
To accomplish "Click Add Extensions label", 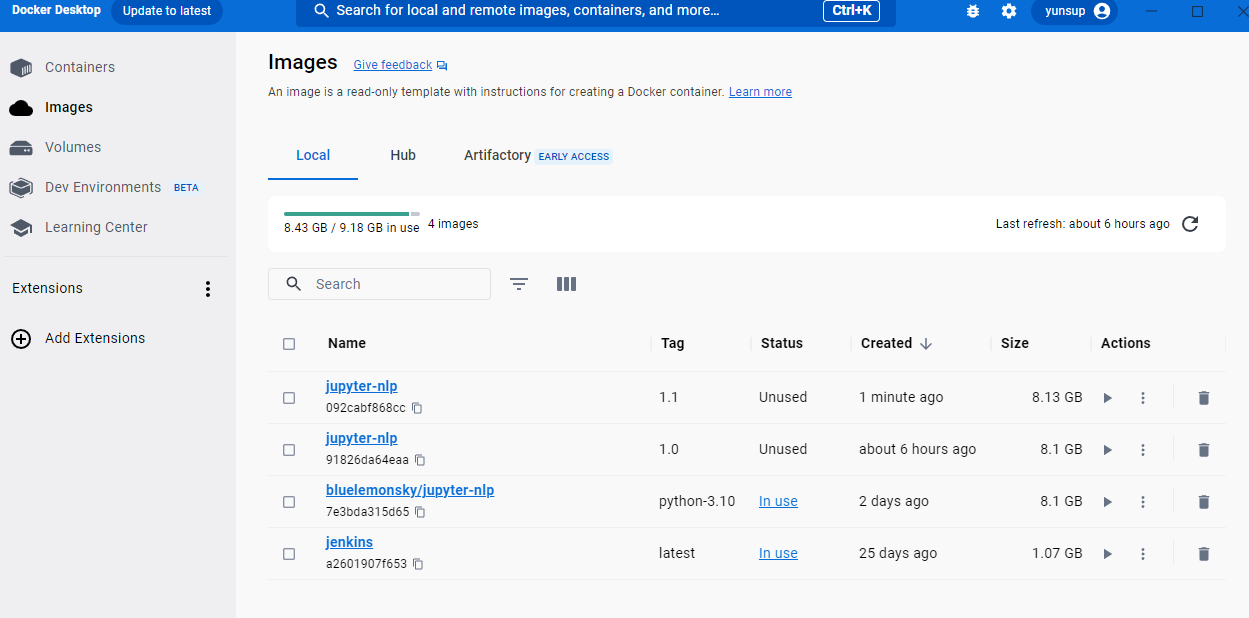I will click(x=95, y=338).
